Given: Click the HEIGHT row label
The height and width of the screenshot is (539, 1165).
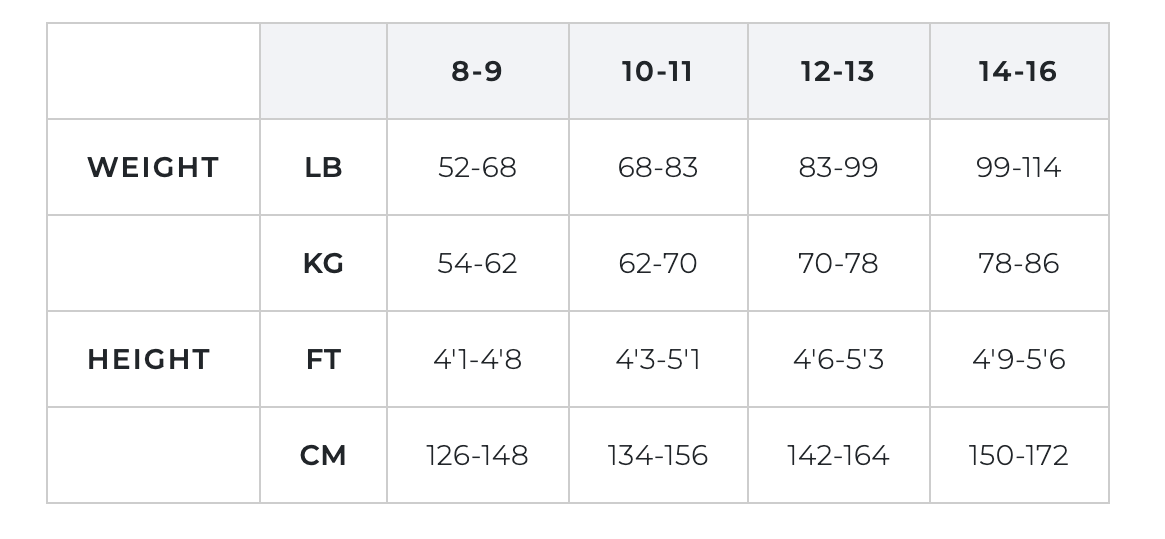Looking at the screenshot, I should pos(149,359).
